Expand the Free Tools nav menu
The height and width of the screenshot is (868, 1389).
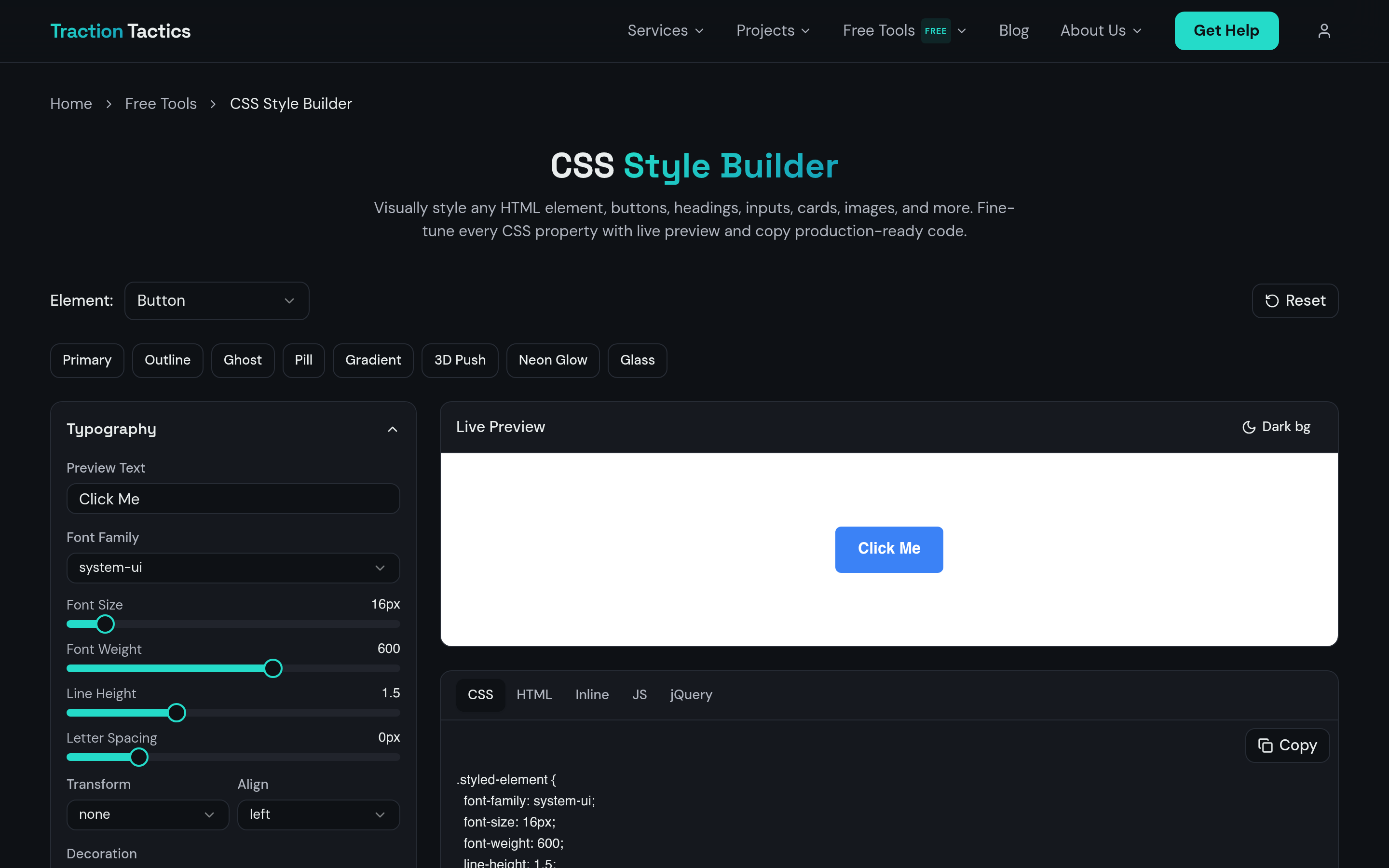pyautogui.click(x=905, y=31)
